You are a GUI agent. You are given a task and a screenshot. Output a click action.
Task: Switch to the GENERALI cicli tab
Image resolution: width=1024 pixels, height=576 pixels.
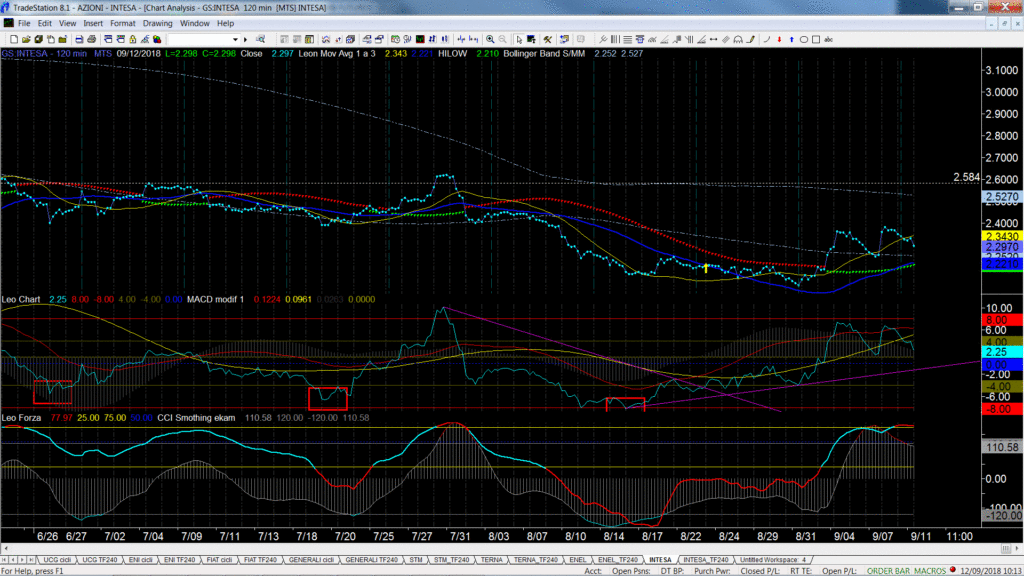312,560
